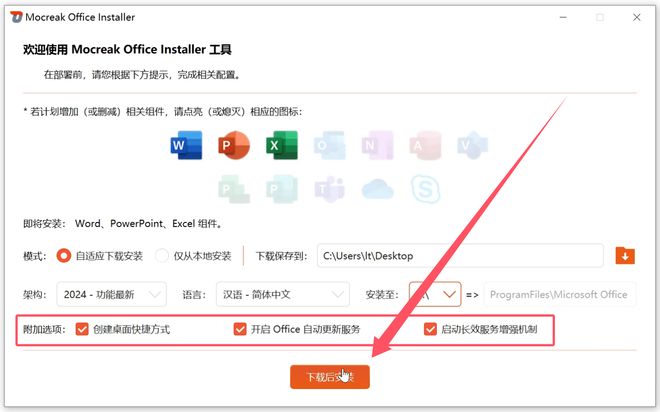Image resolution: width=660 pixels, height=412 pixels.
Task: Enable the OneNote component icon
Action: (x=378, y=145)
